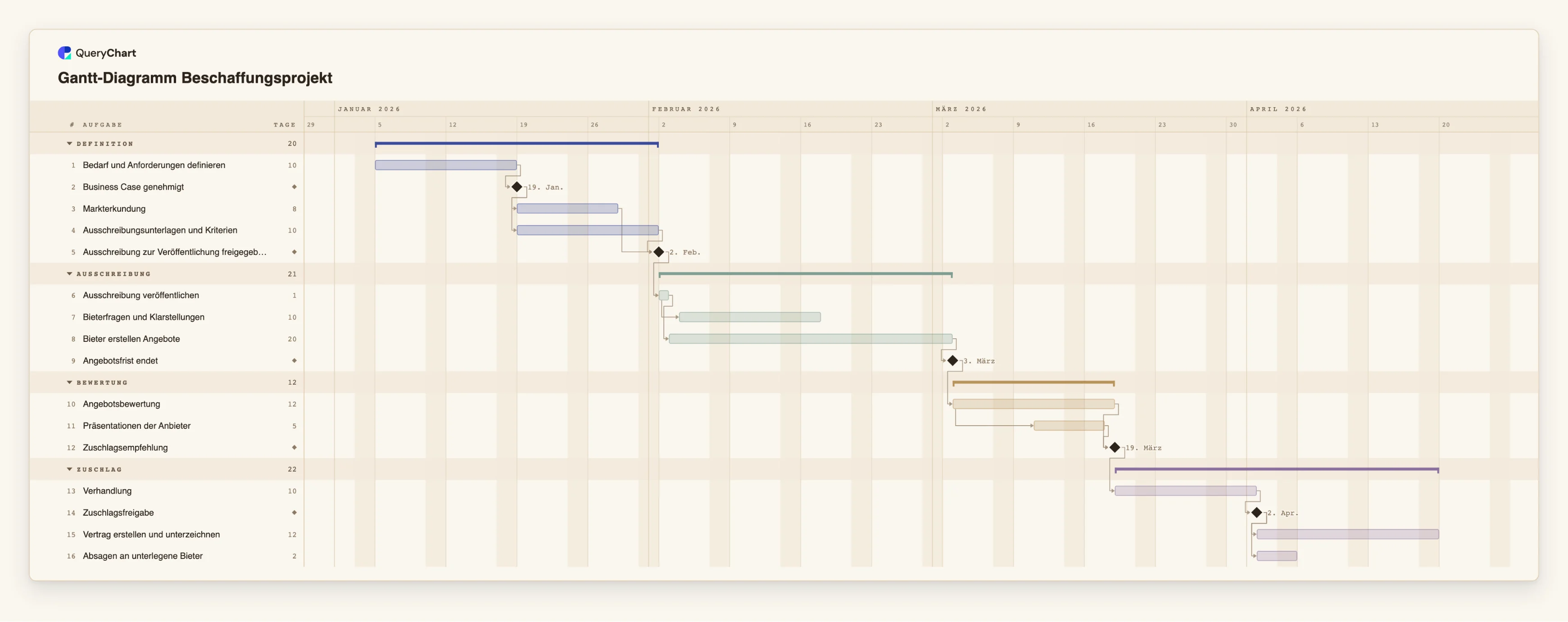
Task: Select the 2. Apr. milestone diamond
Action: pyautogui.click(x=1256, y=513)
